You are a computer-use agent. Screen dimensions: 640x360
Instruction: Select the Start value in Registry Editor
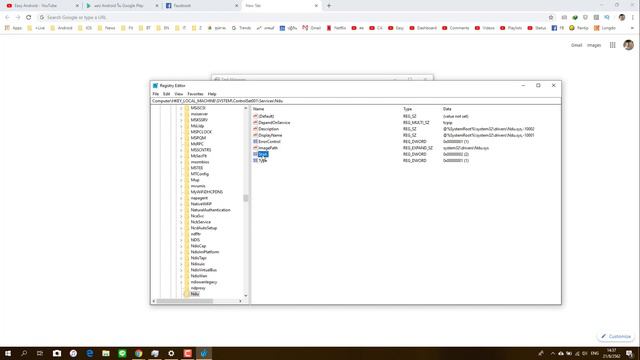point(263,154)
